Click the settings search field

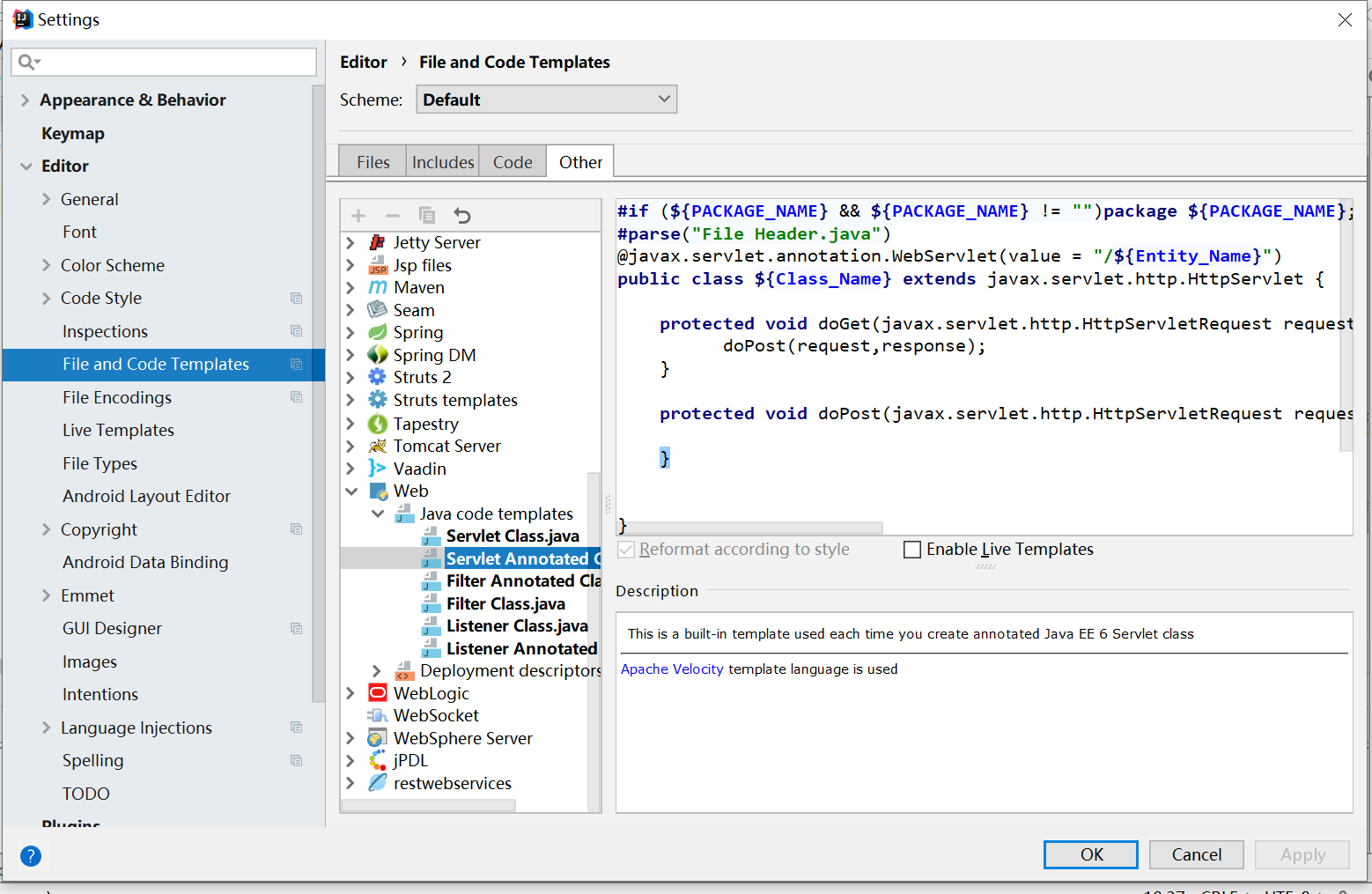click(164, 62)
